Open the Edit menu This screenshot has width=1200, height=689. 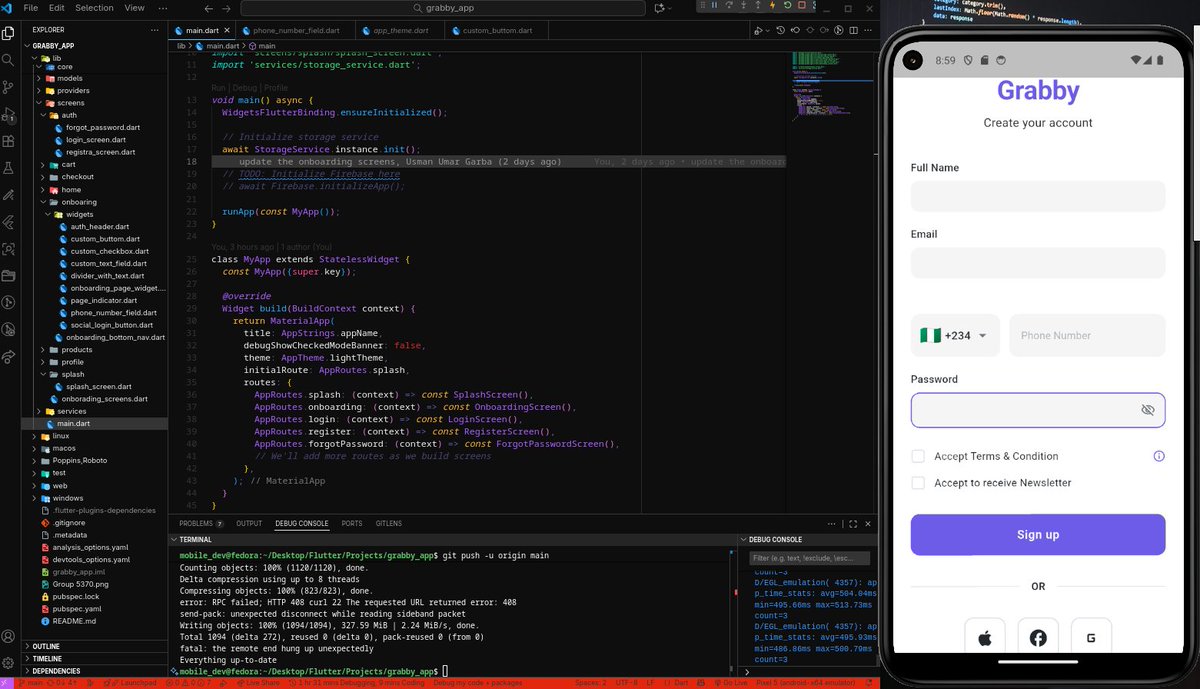click(57, 8)
